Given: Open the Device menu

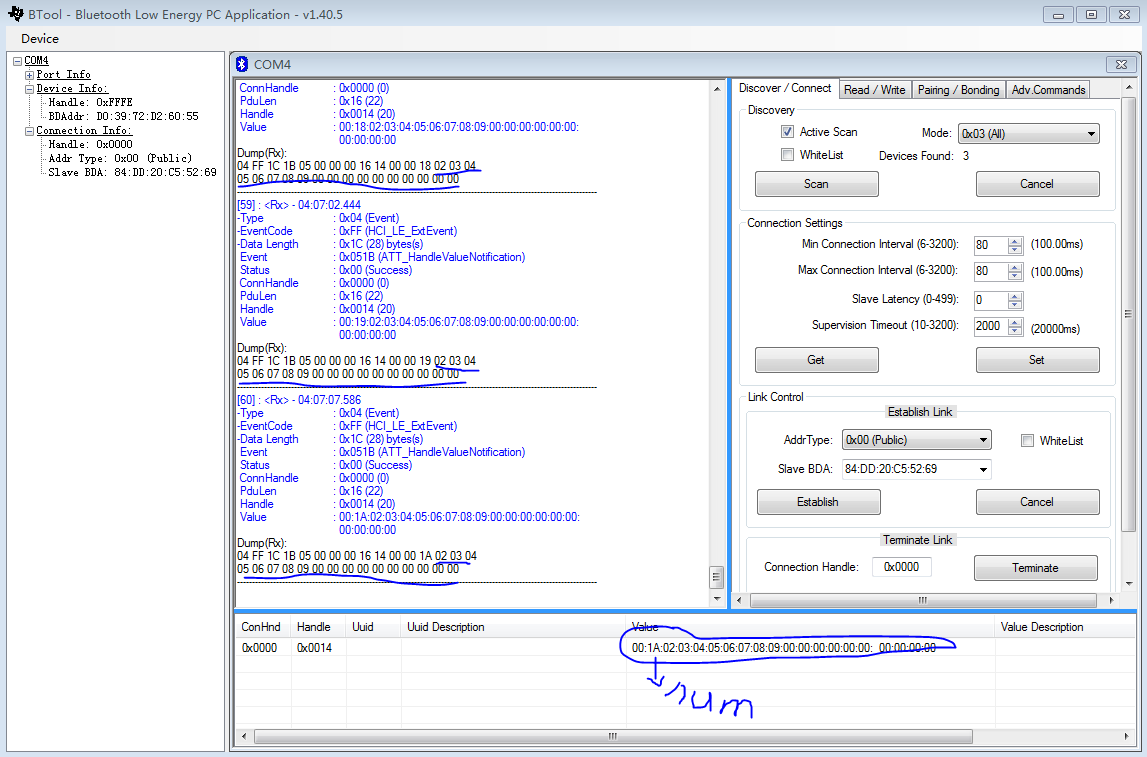Looking at the screenshot, I should click(x=40, y=39).
